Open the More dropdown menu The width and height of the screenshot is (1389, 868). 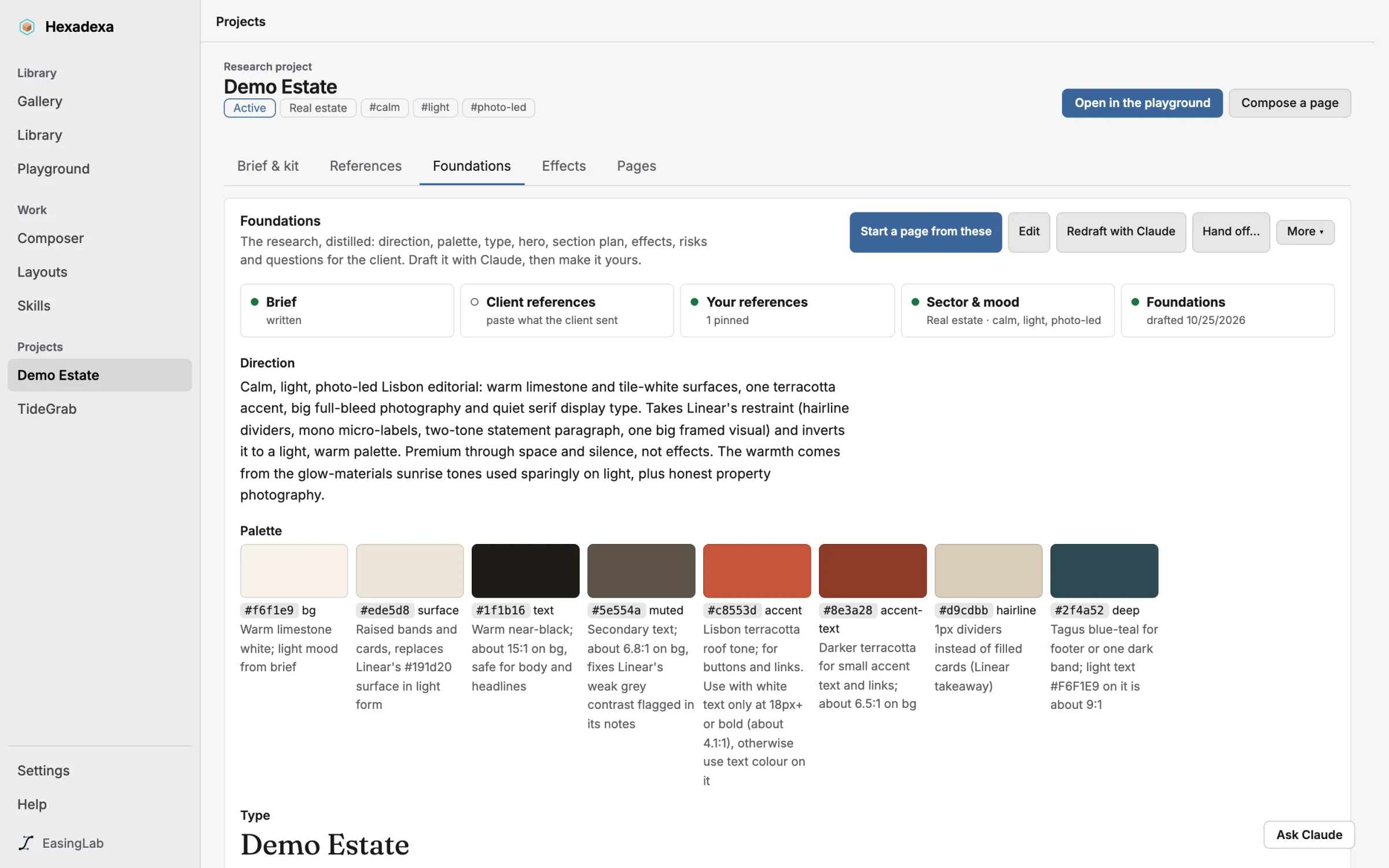(x=1305, y=231)
